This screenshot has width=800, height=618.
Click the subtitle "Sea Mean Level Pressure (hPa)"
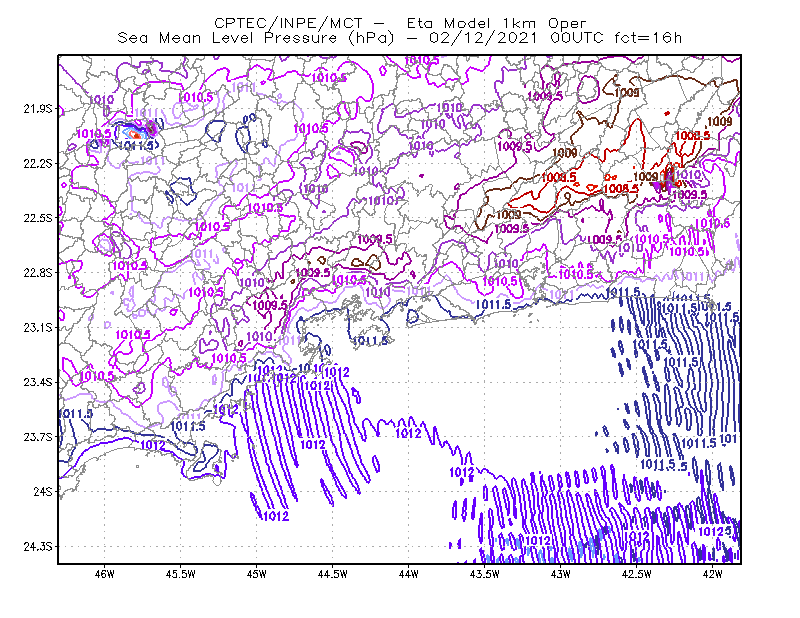256,38
